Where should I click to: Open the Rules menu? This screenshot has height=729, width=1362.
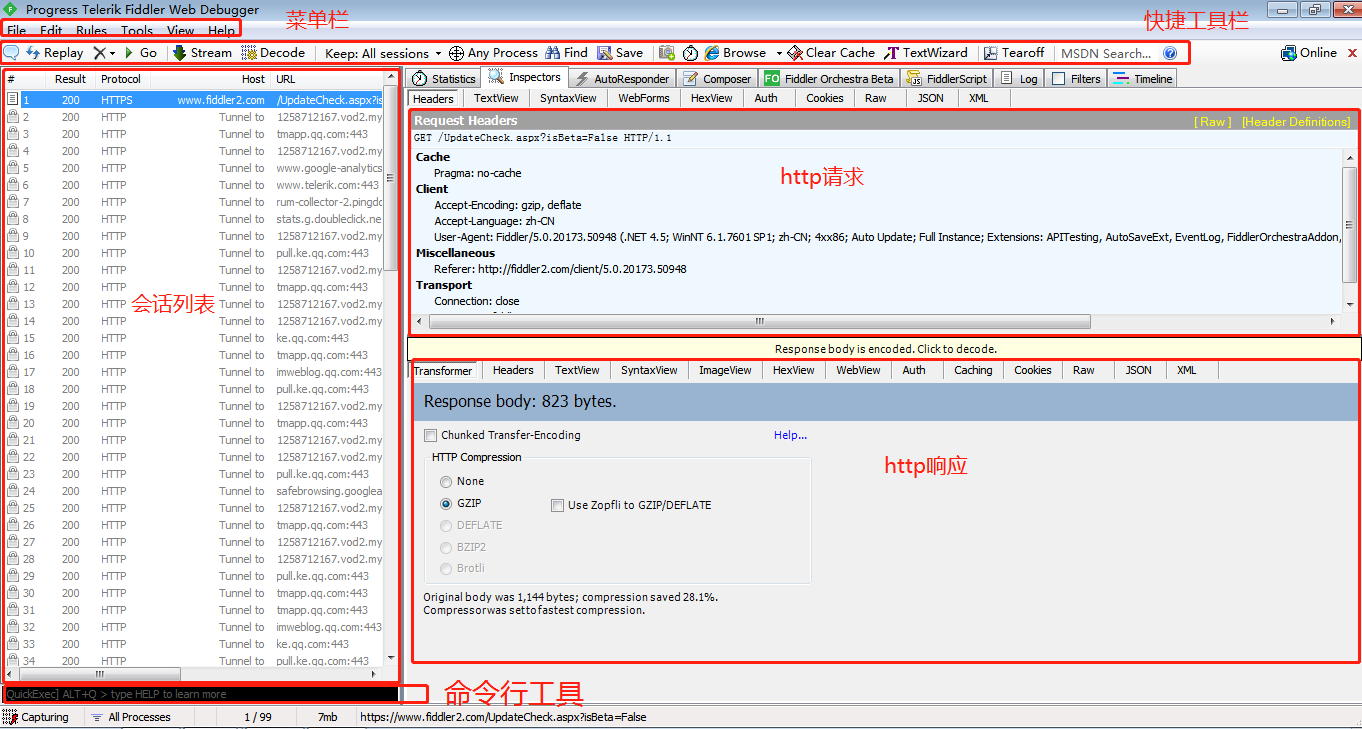click(x=92, y=31)
